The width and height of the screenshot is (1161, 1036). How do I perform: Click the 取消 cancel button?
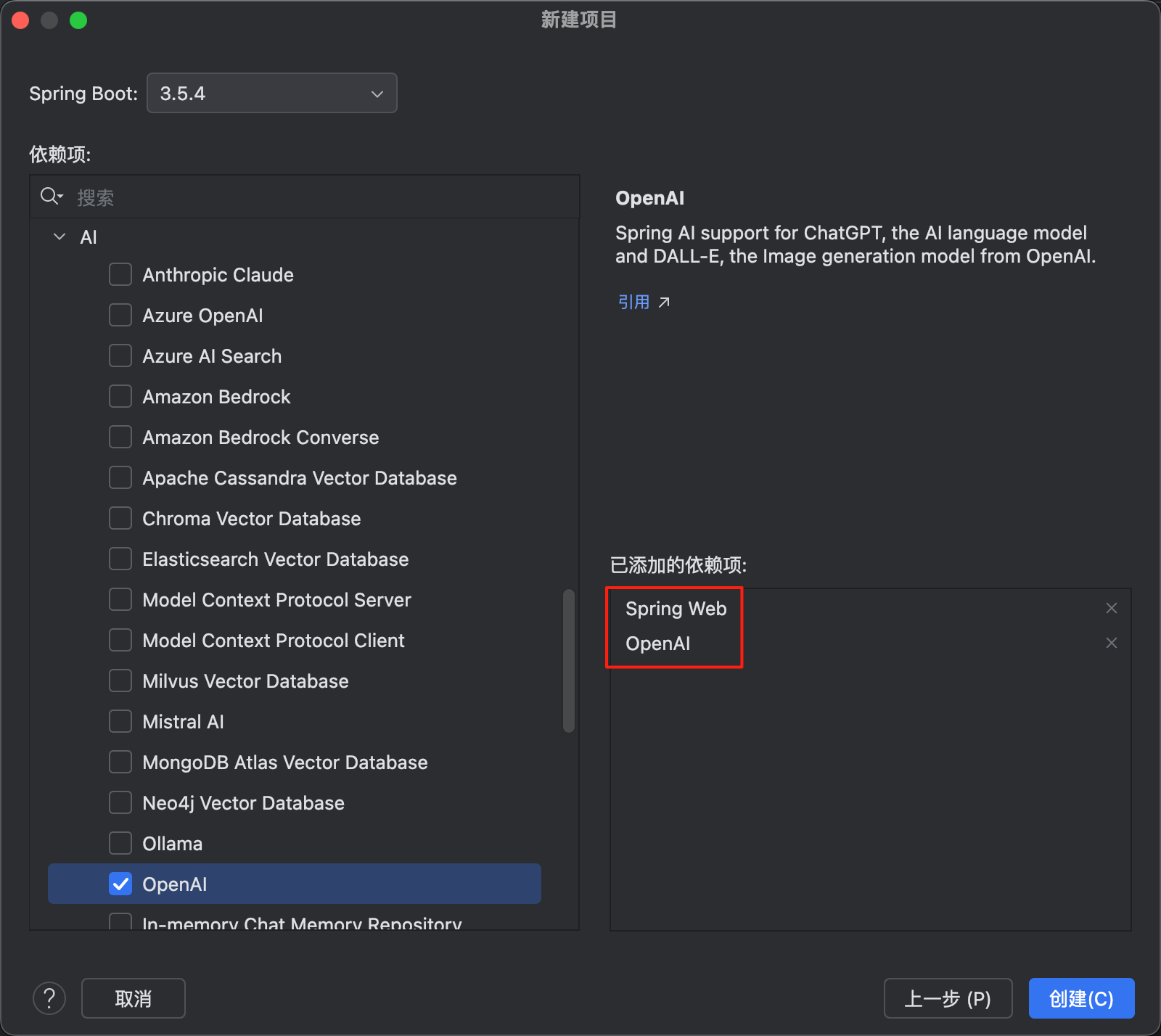[x=134, y=998]
